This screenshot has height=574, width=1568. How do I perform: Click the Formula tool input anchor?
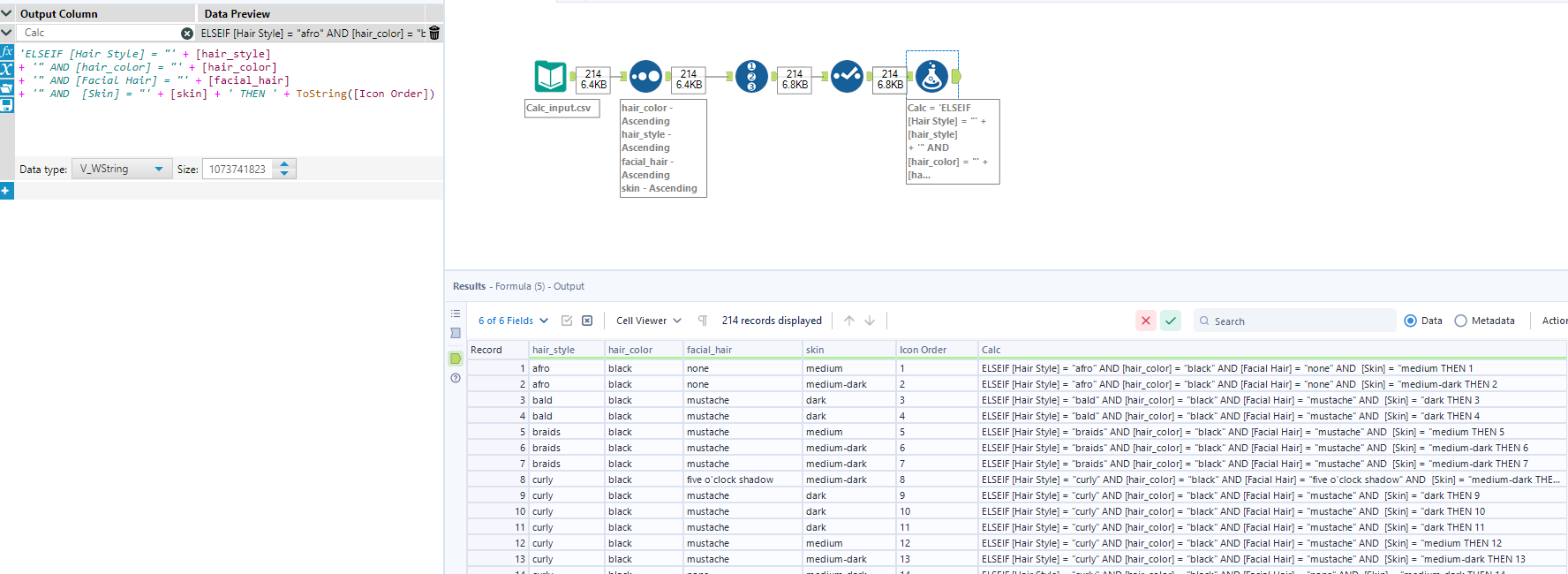click(x=909, y=77)
